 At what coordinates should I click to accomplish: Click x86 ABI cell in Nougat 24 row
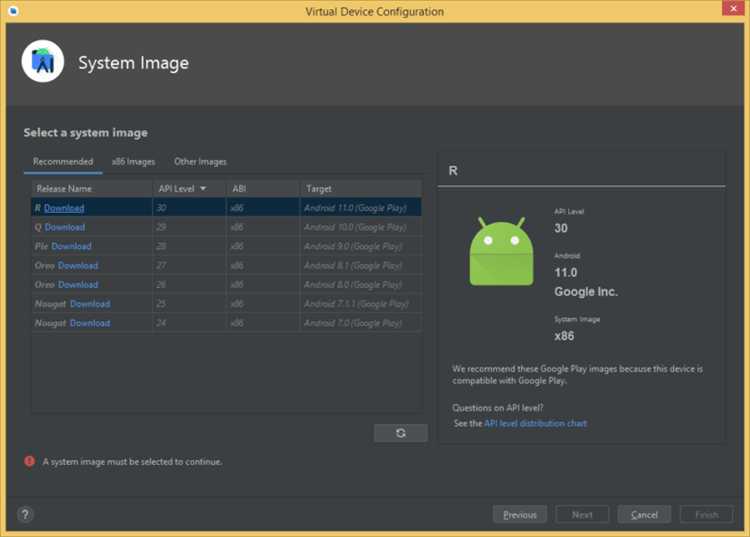click(x=263, y=323)
